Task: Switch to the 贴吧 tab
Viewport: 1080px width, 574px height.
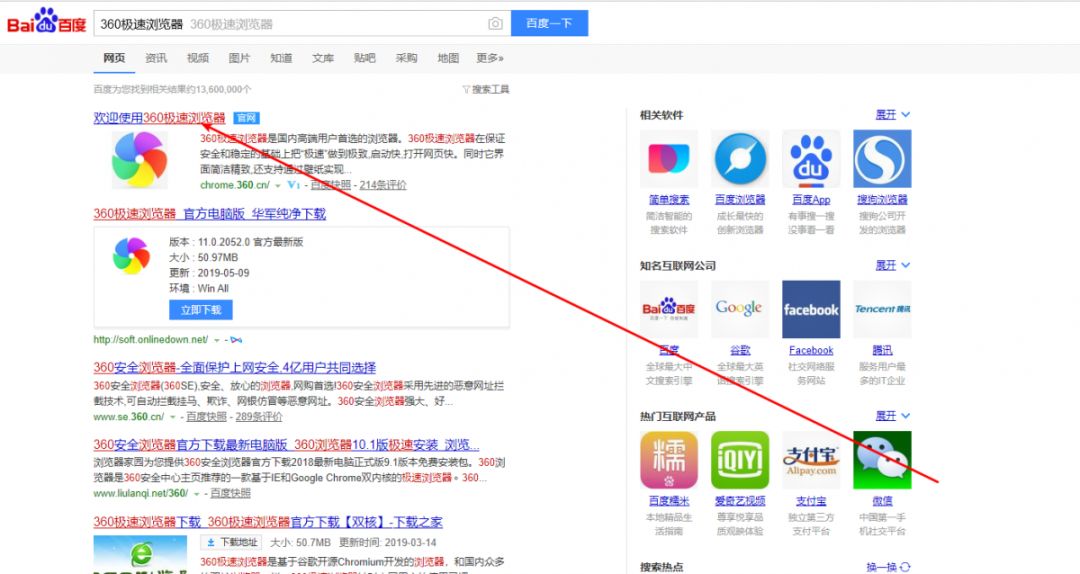Action: [x=364, y=58]
